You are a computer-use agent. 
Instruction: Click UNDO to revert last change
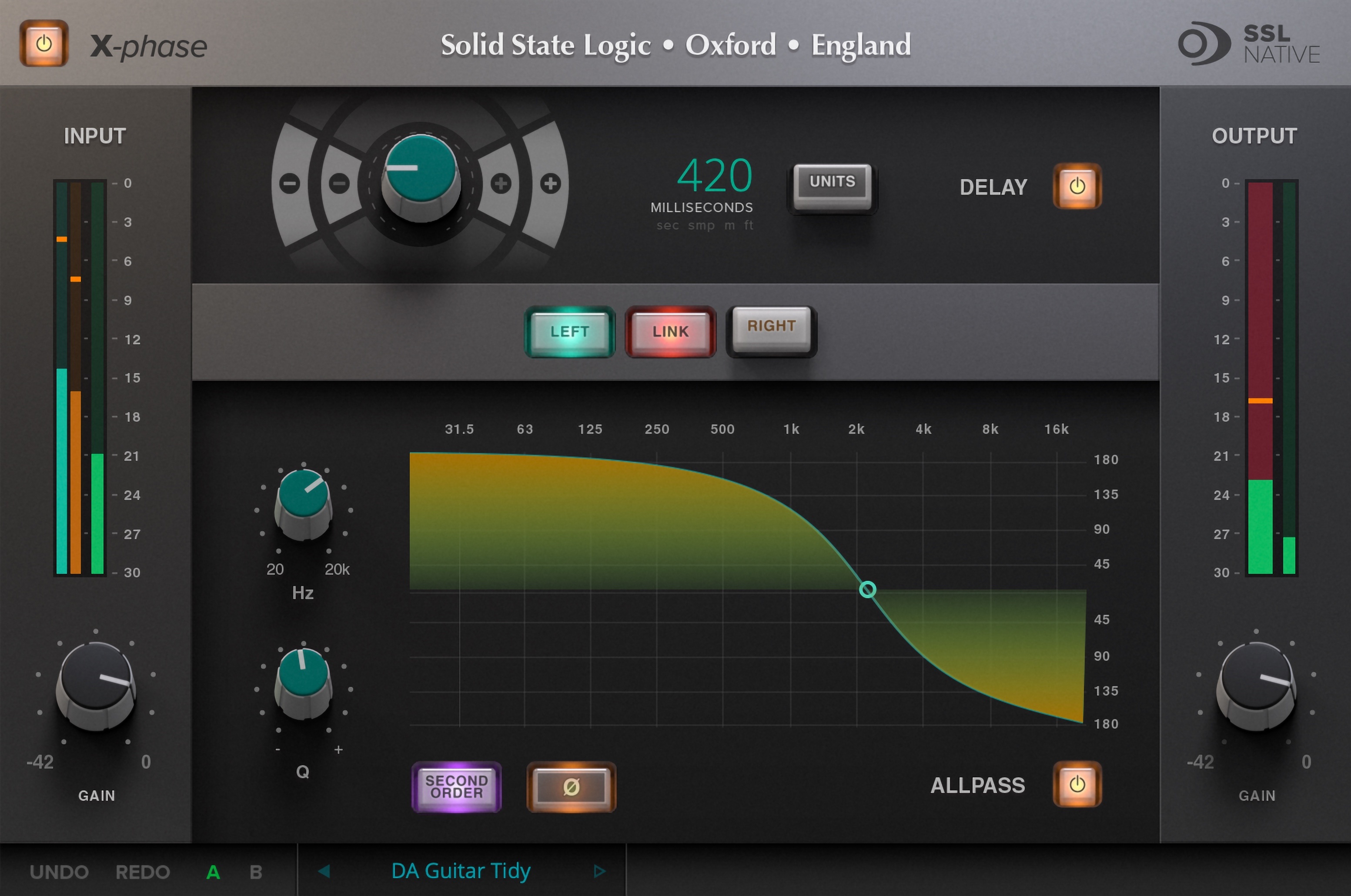[59, 871]
